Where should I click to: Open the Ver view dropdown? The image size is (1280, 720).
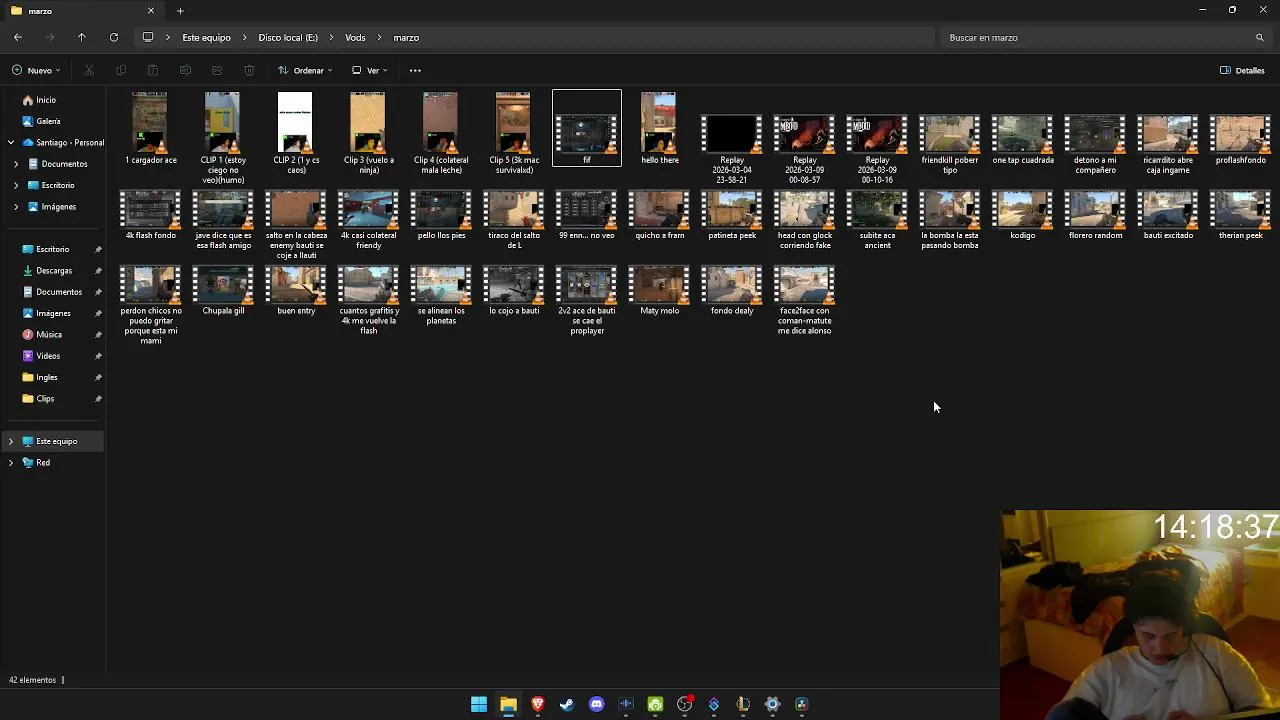point(370,71)
